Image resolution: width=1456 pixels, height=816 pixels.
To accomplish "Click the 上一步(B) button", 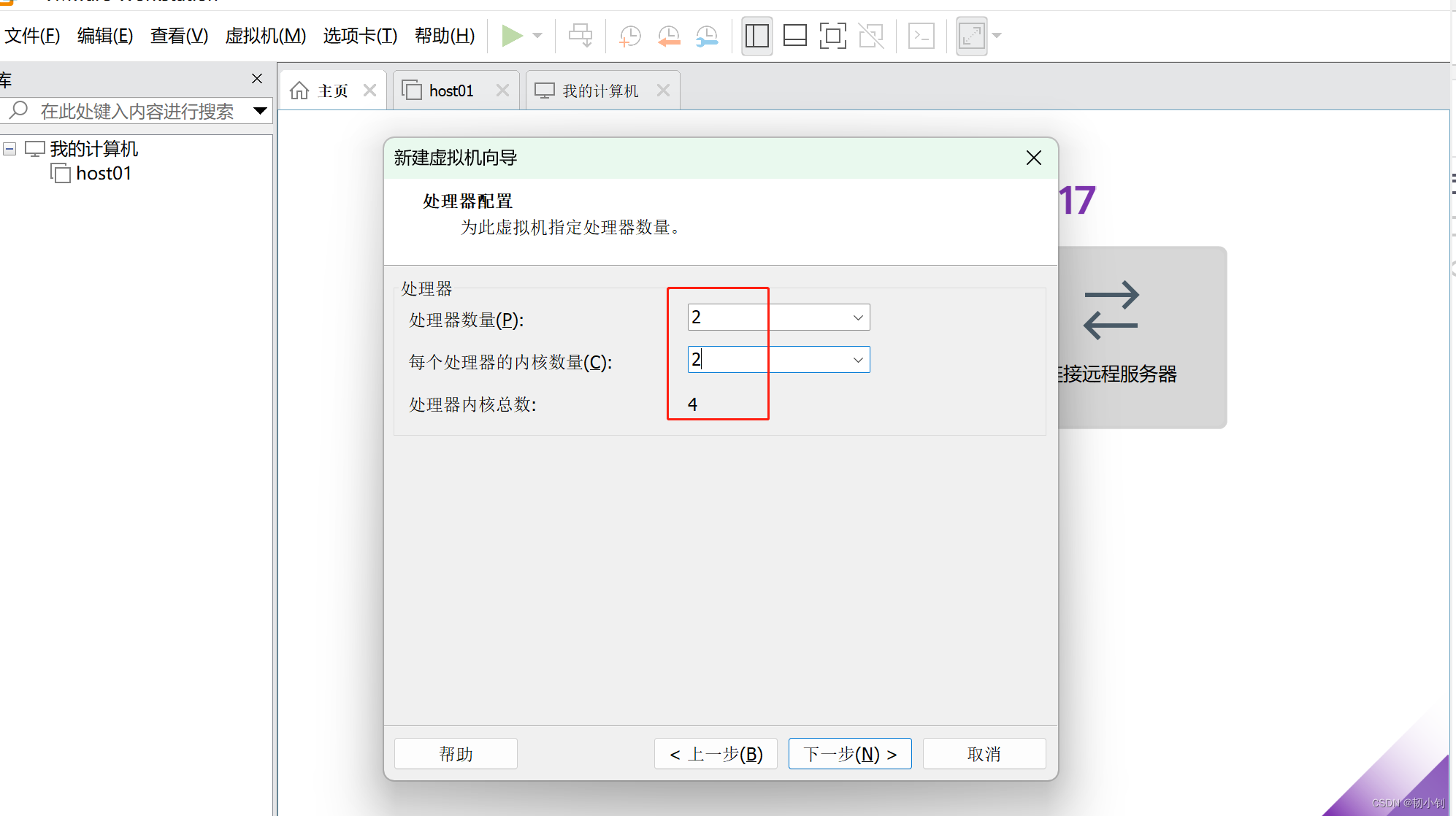I will point(716,754).
